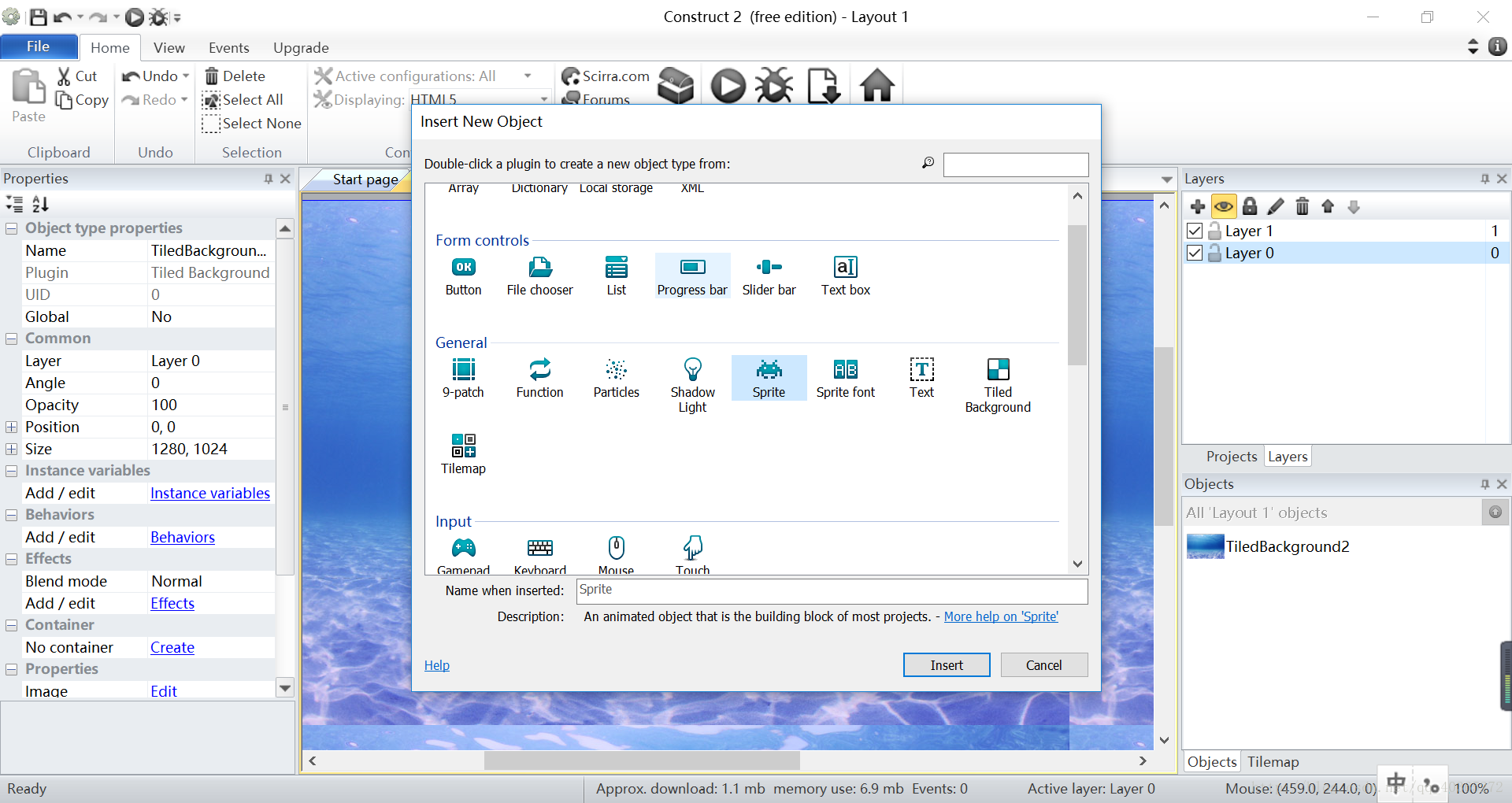Viewport: 1512px width, 803px height.
Task: Pick the Progress bar plugin
Action: coord(692,276)
